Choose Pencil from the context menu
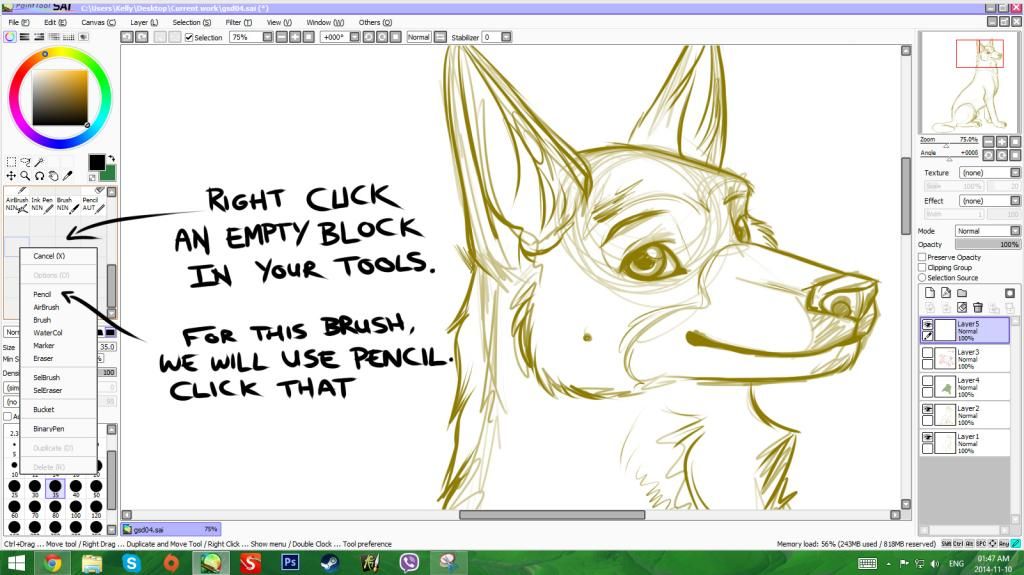 42,295
